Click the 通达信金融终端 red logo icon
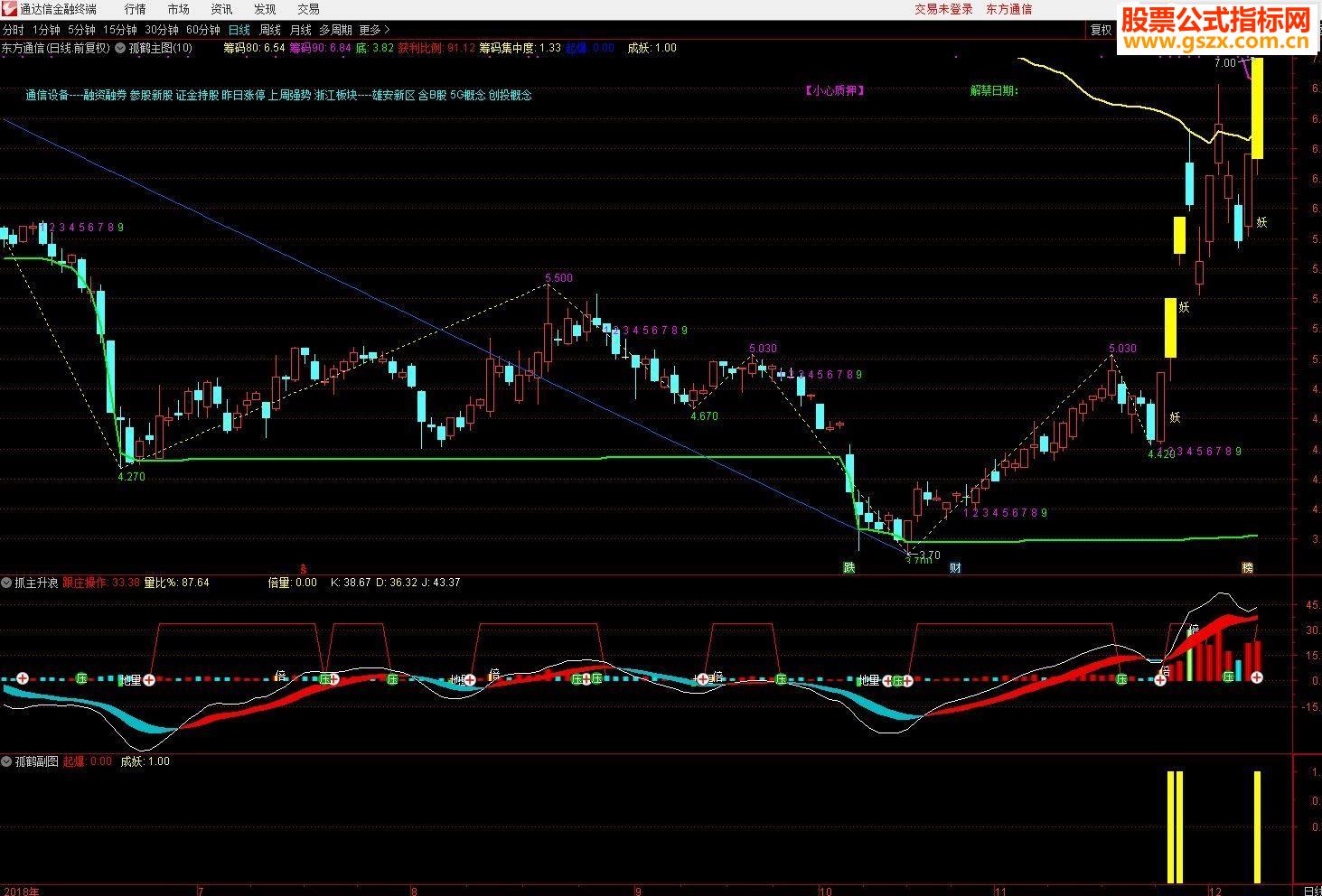This screenshot has width=1322, height=896. pyautogui.click(x=9, y=9)
